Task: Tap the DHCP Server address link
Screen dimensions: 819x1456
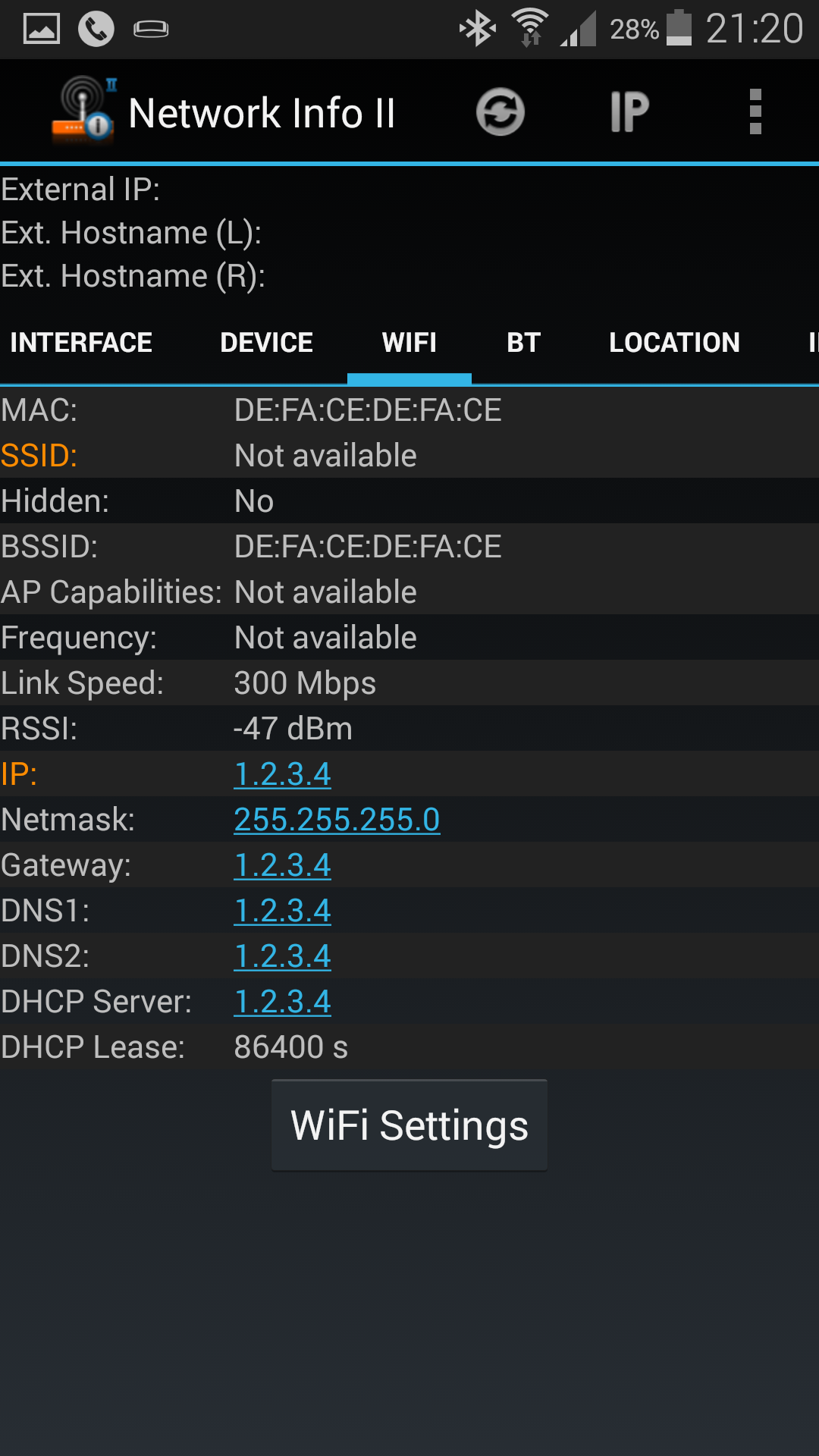Action: [x=283, y=1002]
